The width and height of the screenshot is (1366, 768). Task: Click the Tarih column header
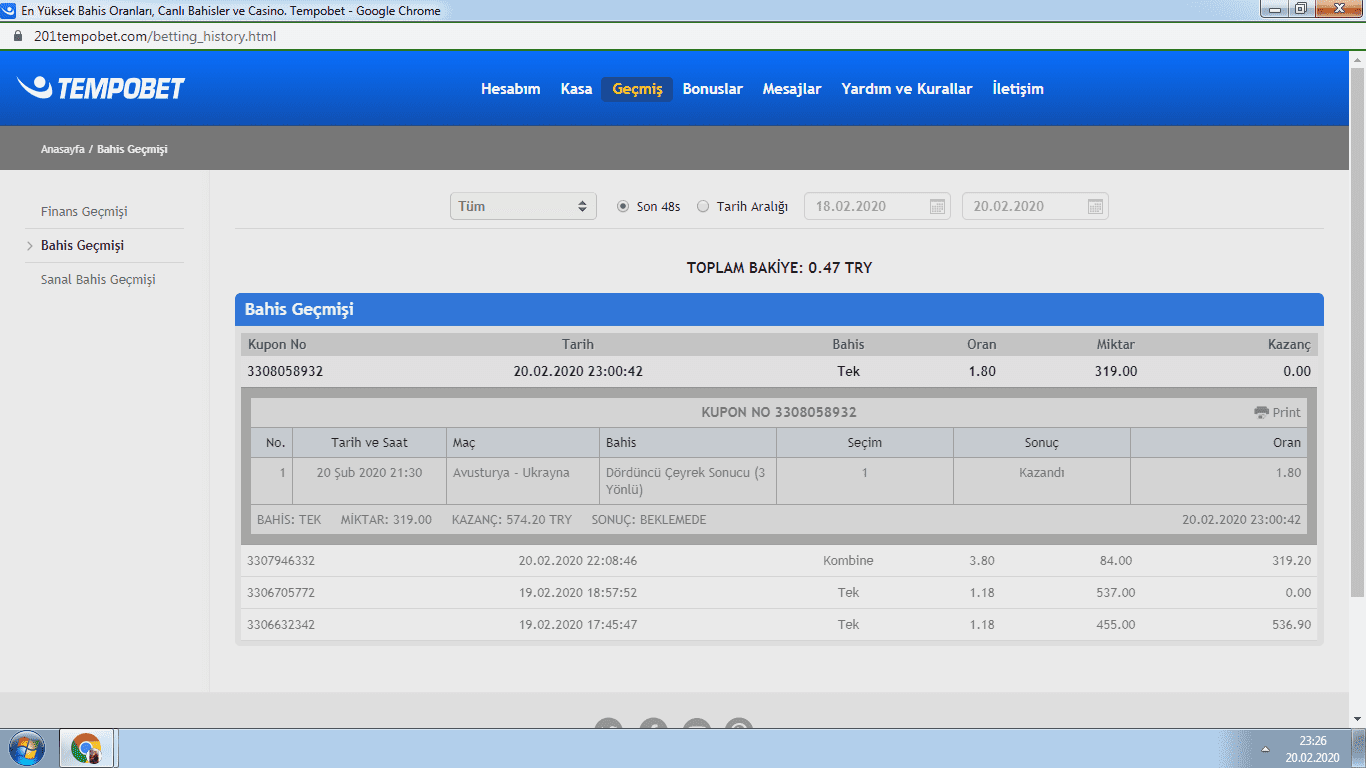pyautogui.click(x=578, y=344)
